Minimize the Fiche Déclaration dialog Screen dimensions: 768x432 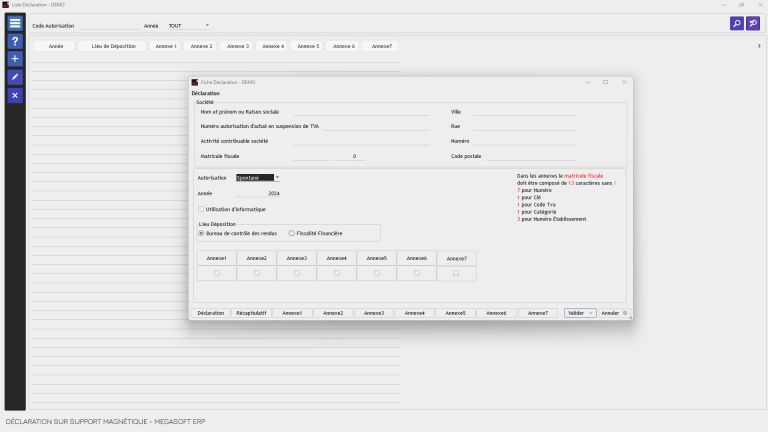click(x=587, y=82)
